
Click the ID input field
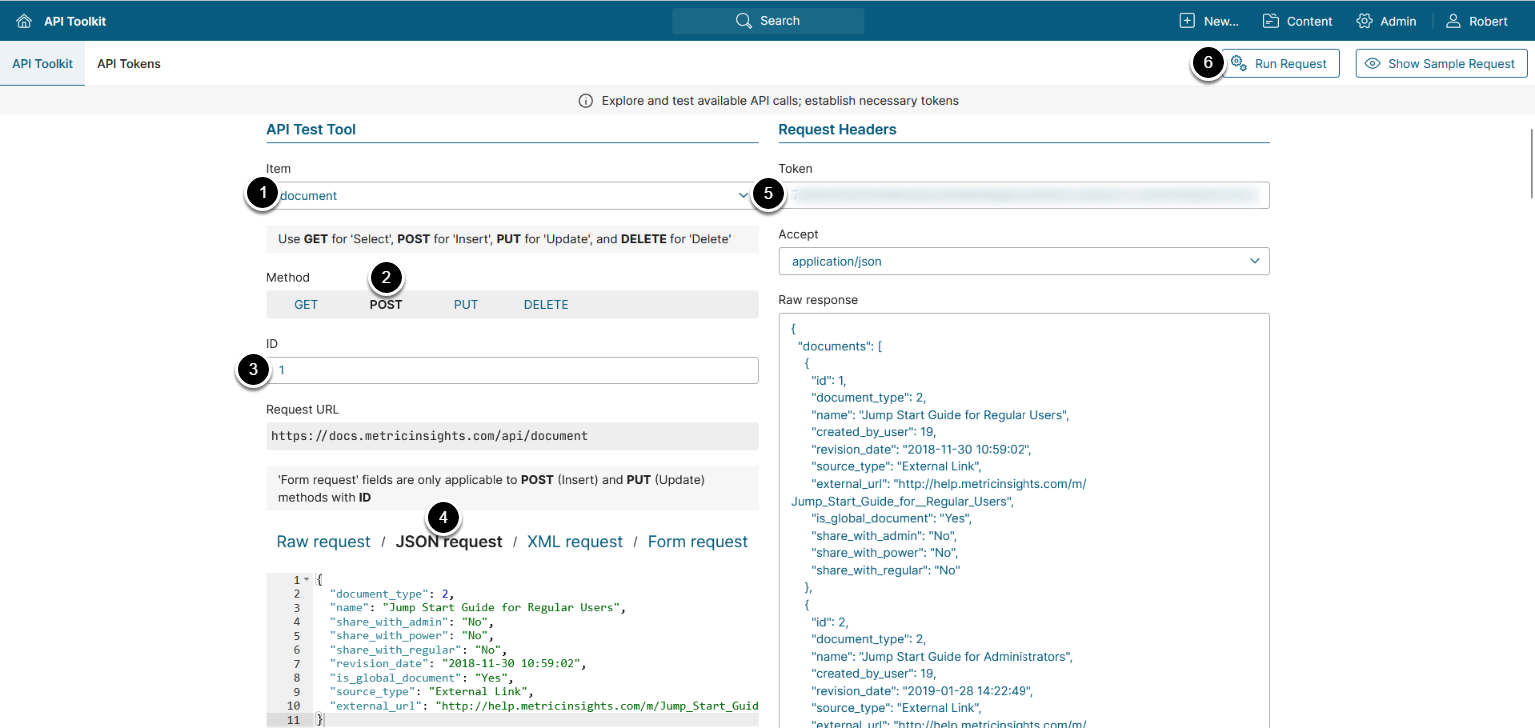pyautogui.click(x=515, y=371)
